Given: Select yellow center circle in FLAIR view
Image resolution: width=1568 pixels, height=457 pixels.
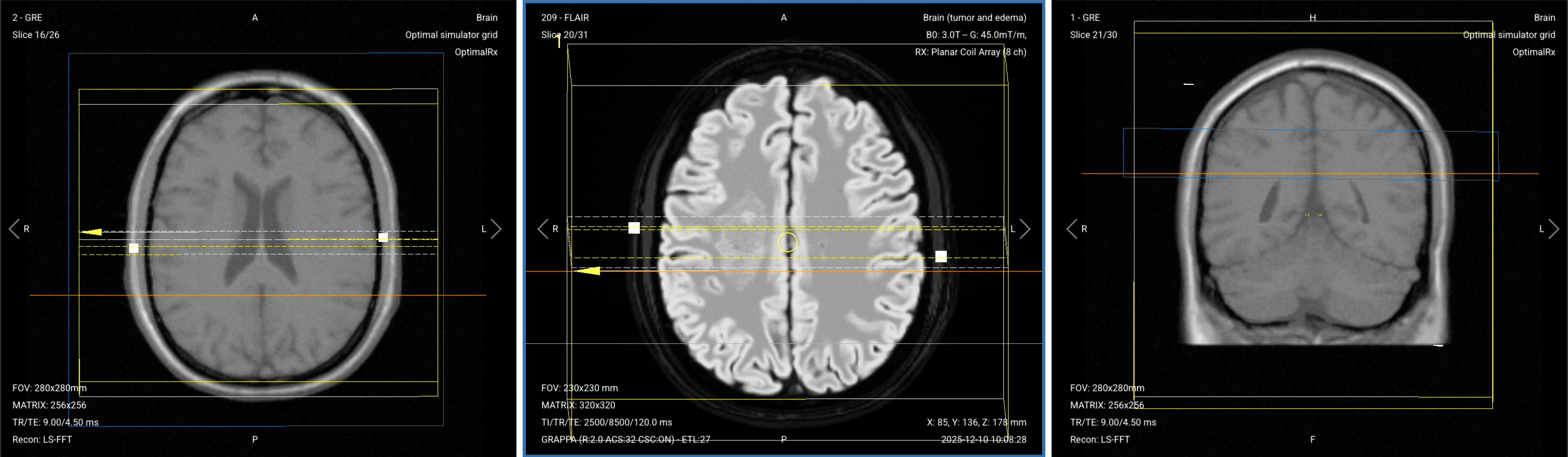Looking at the screenshot, I should click(x=788, y=242).
